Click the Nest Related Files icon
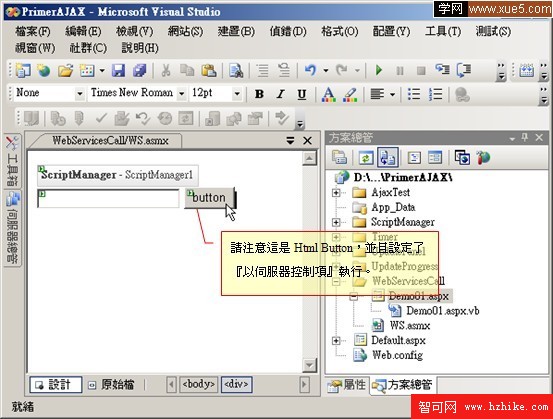553x419 pixels. point(388,157)
